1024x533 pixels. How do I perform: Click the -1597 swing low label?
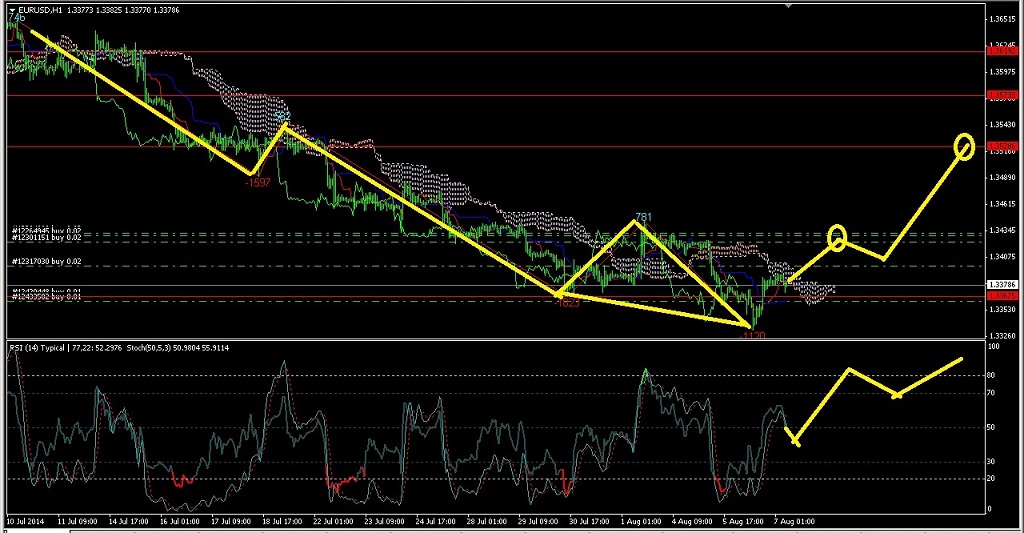click(x=258, y=183)
